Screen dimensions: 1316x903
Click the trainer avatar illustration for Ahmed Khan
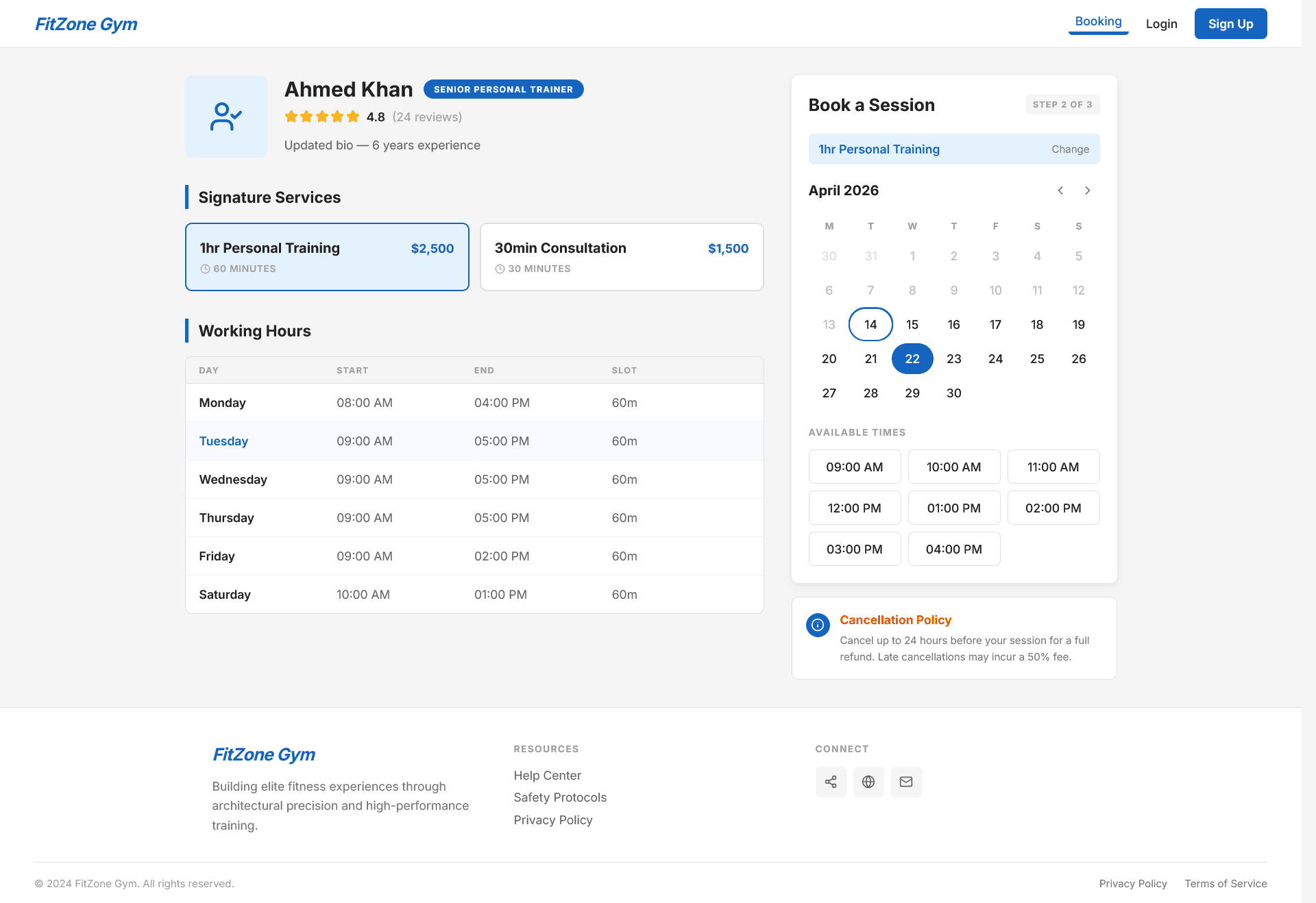pyautogui.click(x=226, y=116)
